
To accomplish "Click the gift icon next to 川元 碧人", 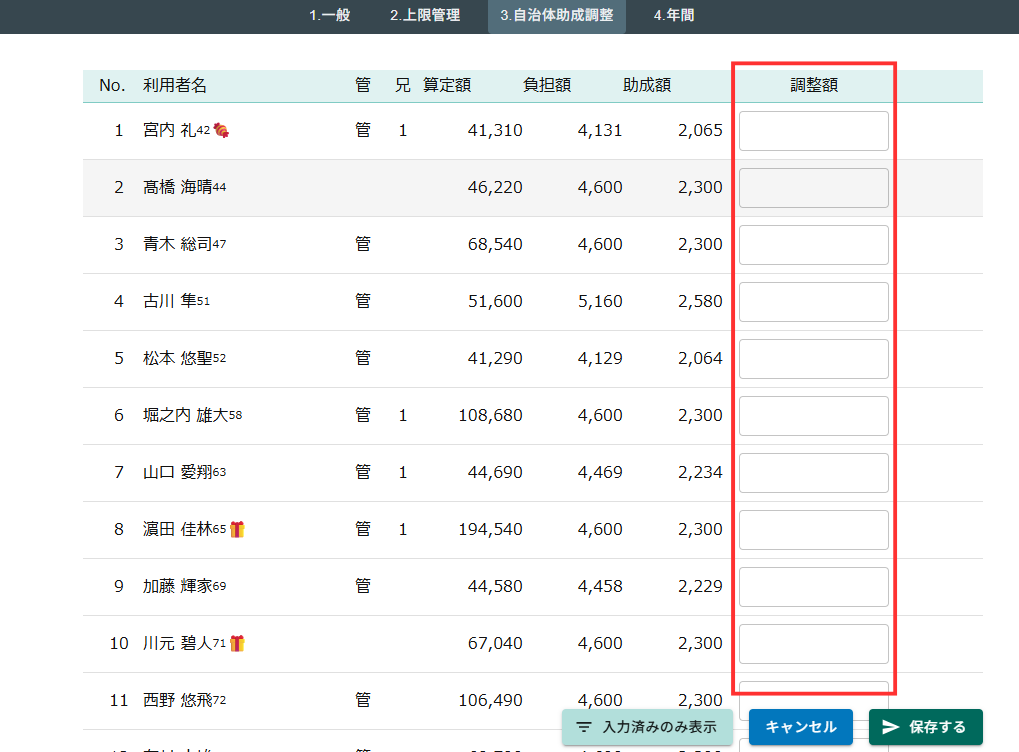I will click(x=237, y=643).
